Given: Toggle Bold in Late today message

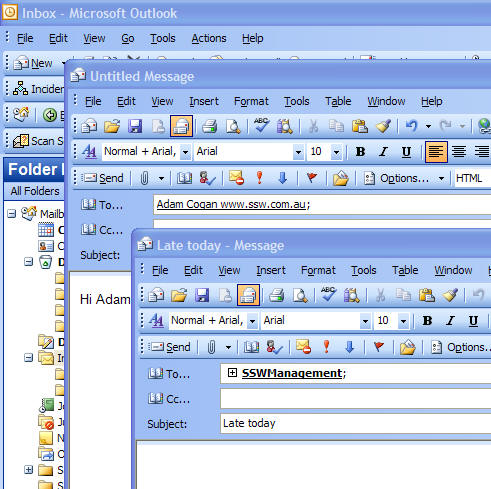Looking at the screenshot, I should (427, 321).
